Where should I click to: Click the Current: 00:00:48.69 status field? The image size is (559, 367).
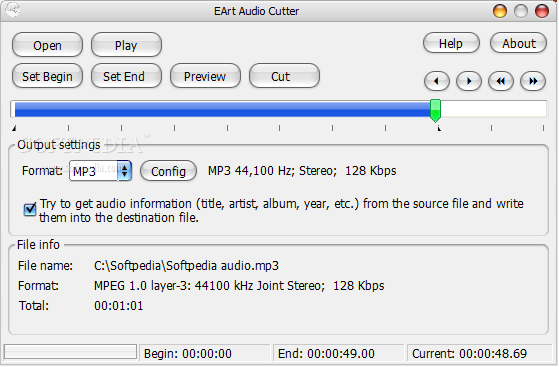[479, 353]
